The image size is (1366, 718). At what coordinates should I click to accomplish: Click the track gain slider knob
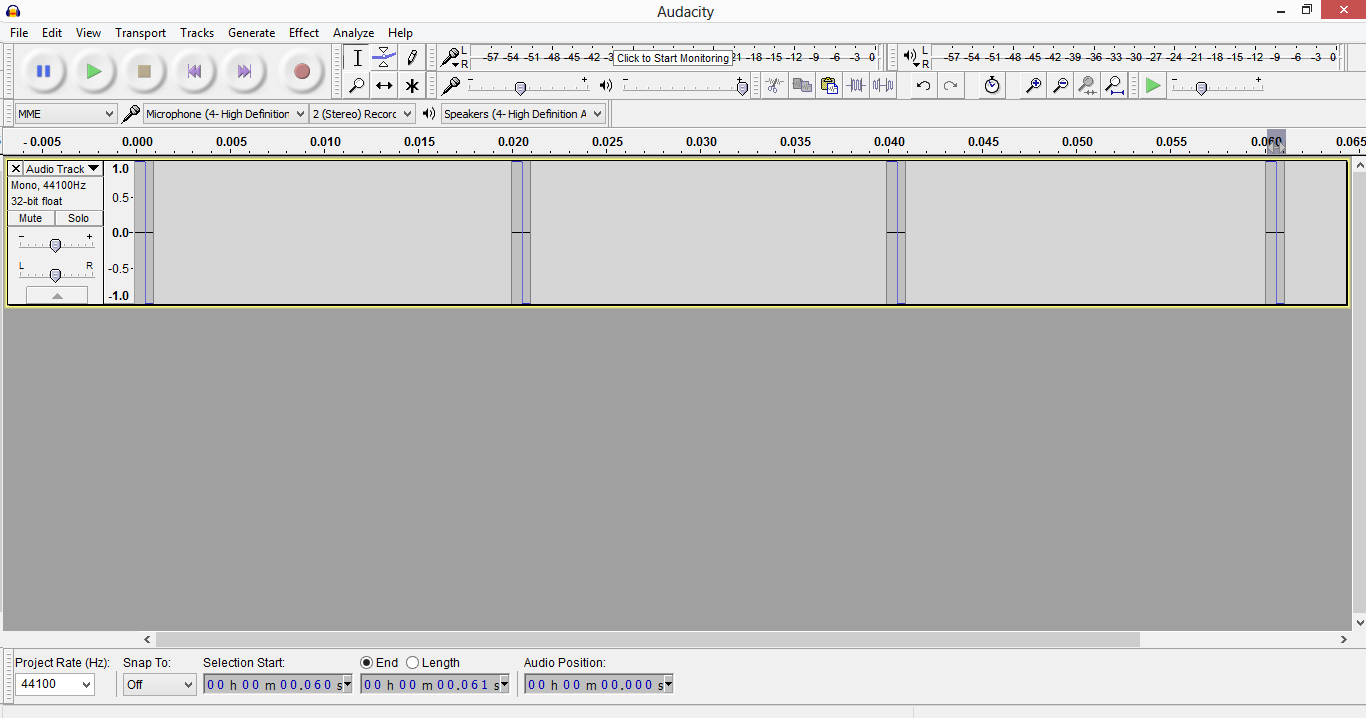coord(56,245)
